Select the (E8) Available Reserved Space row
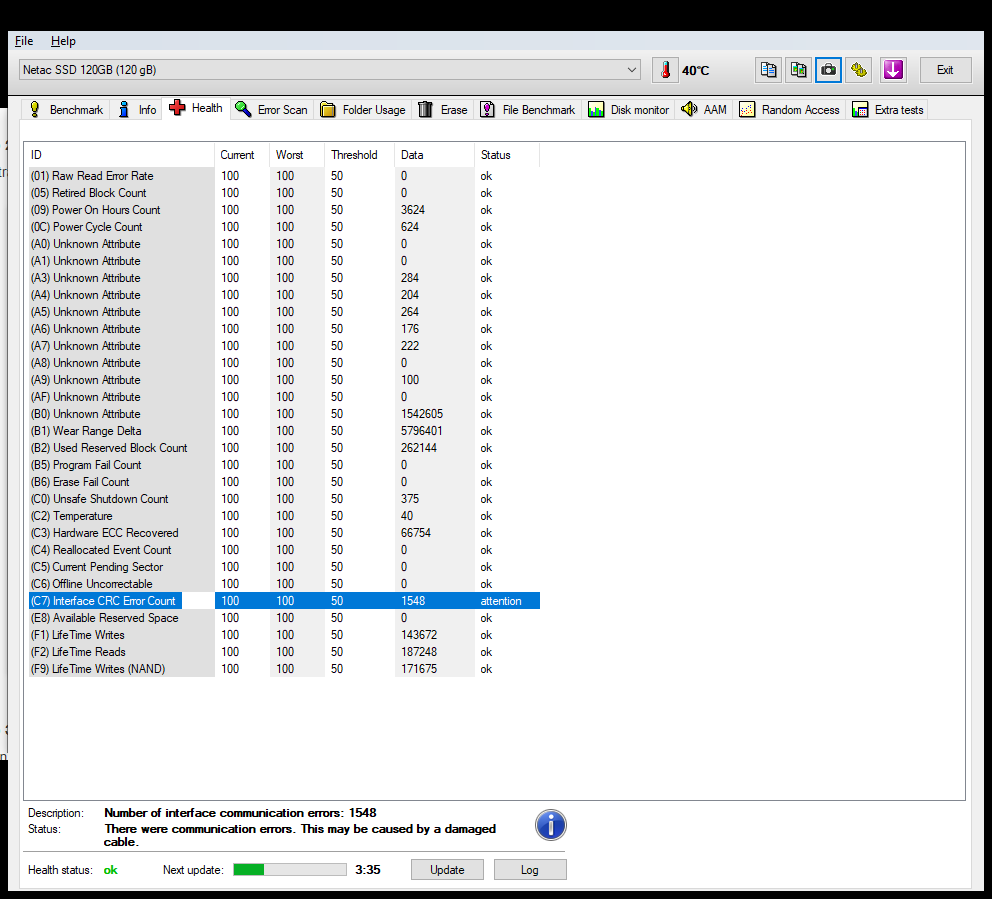This screenshot has width=992, height=899. pos(283,618)
